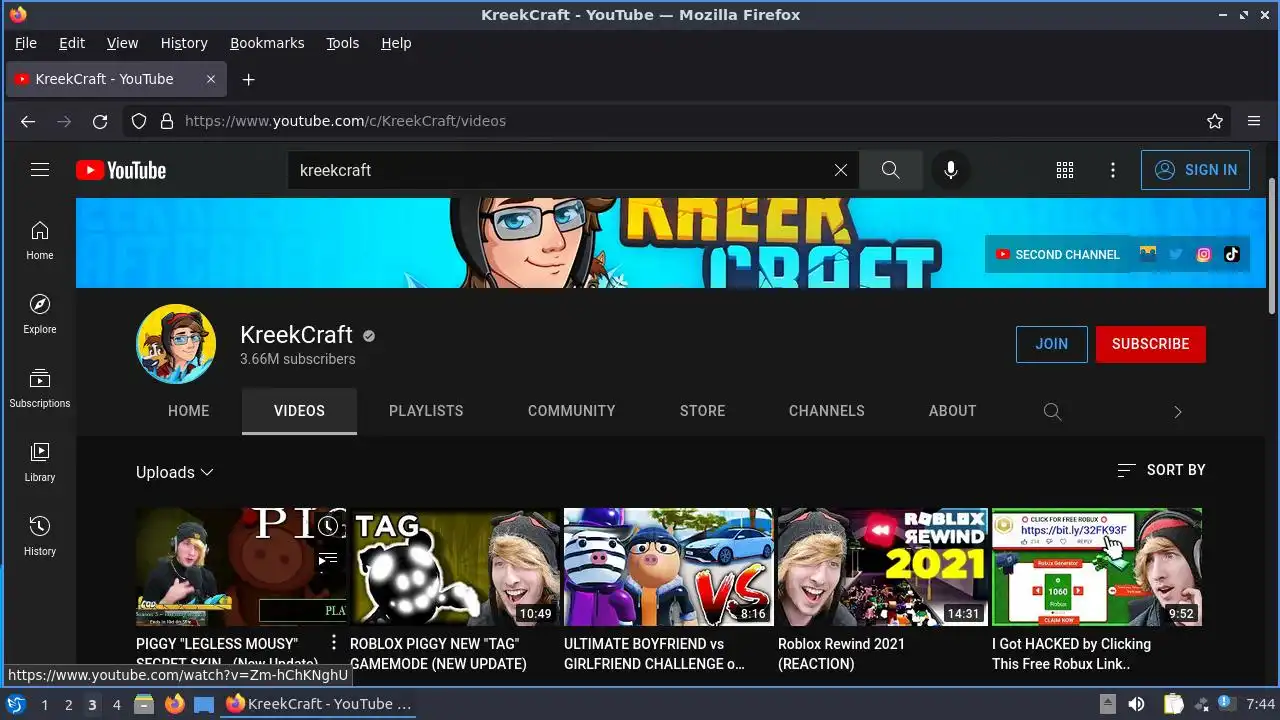Open Library in the sidebar
Image resolution: width=1280 pixels, height=720 pixels.
[x=40, y=463]
